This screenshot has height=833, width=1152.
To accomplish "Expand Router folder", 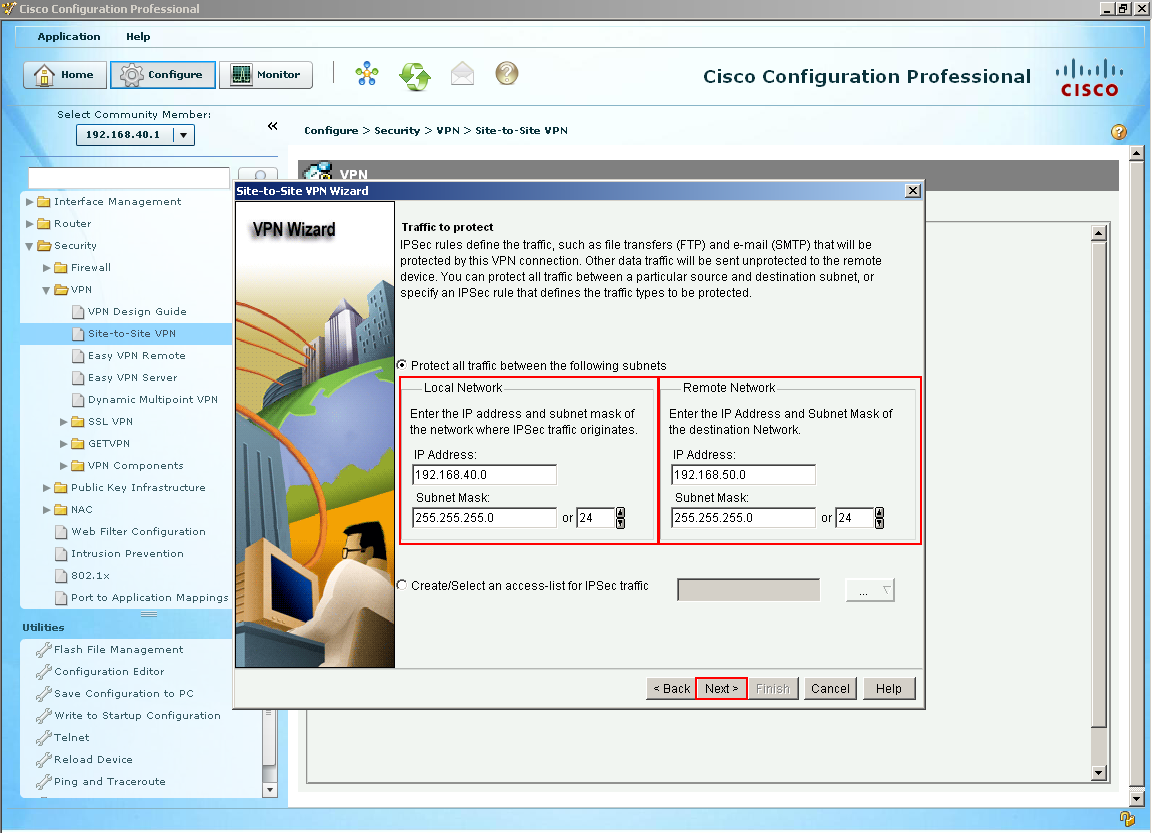I will (29, 223).
